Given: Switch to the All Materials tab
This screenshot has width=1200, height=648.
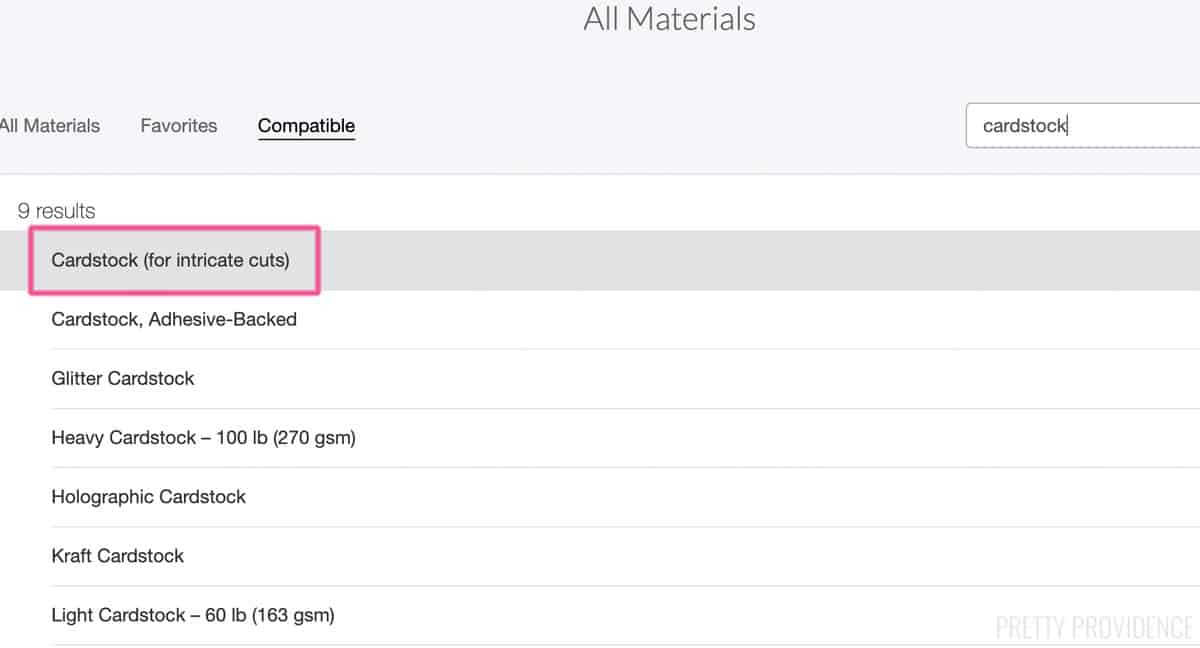Looking at the screenshot, I should (50, 126).
